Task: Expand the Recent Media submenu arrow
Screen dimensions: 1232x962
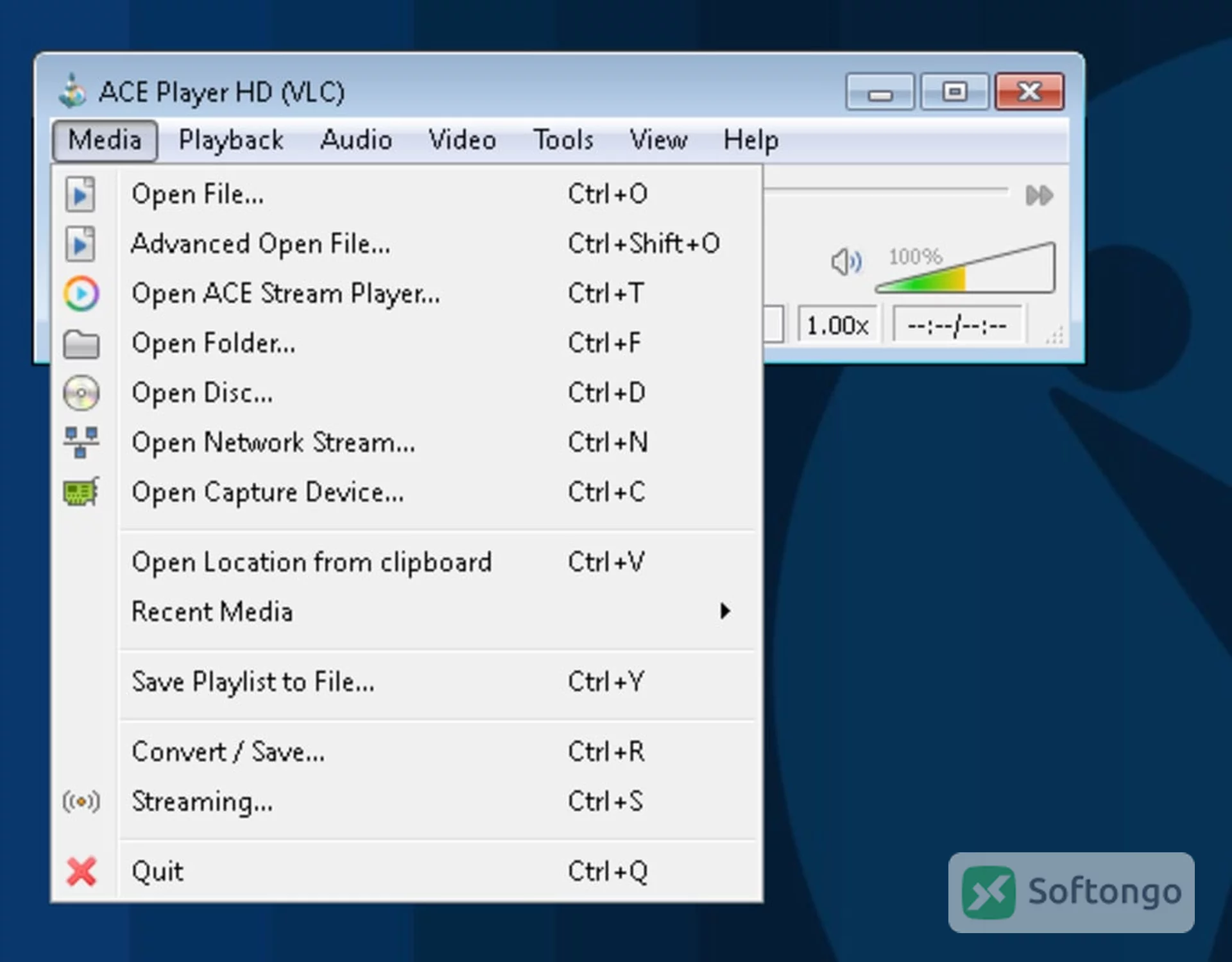Action: pos(724,611)
